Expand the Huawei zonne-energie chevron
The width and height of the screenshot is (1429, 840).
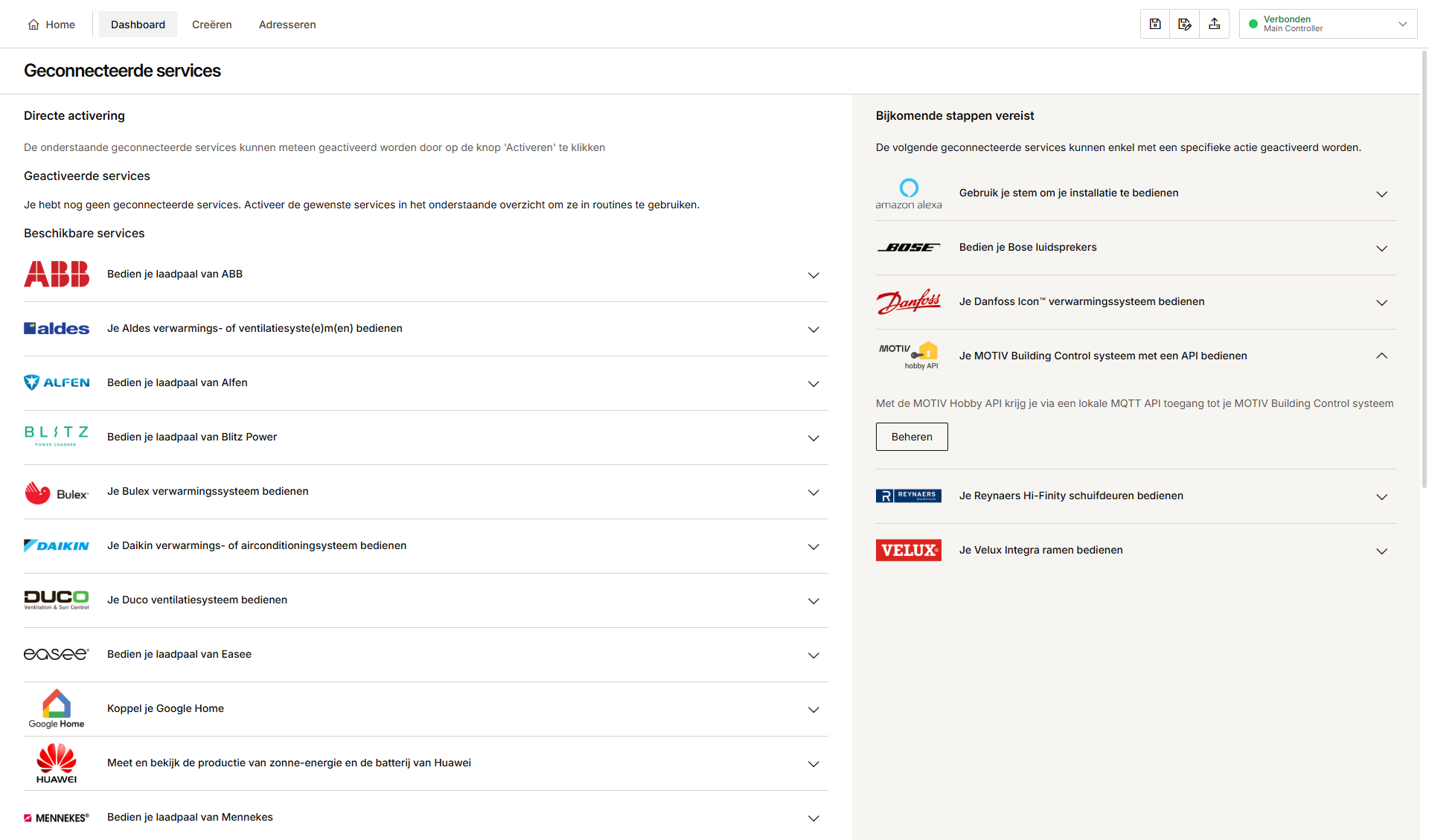coord(813,764)
